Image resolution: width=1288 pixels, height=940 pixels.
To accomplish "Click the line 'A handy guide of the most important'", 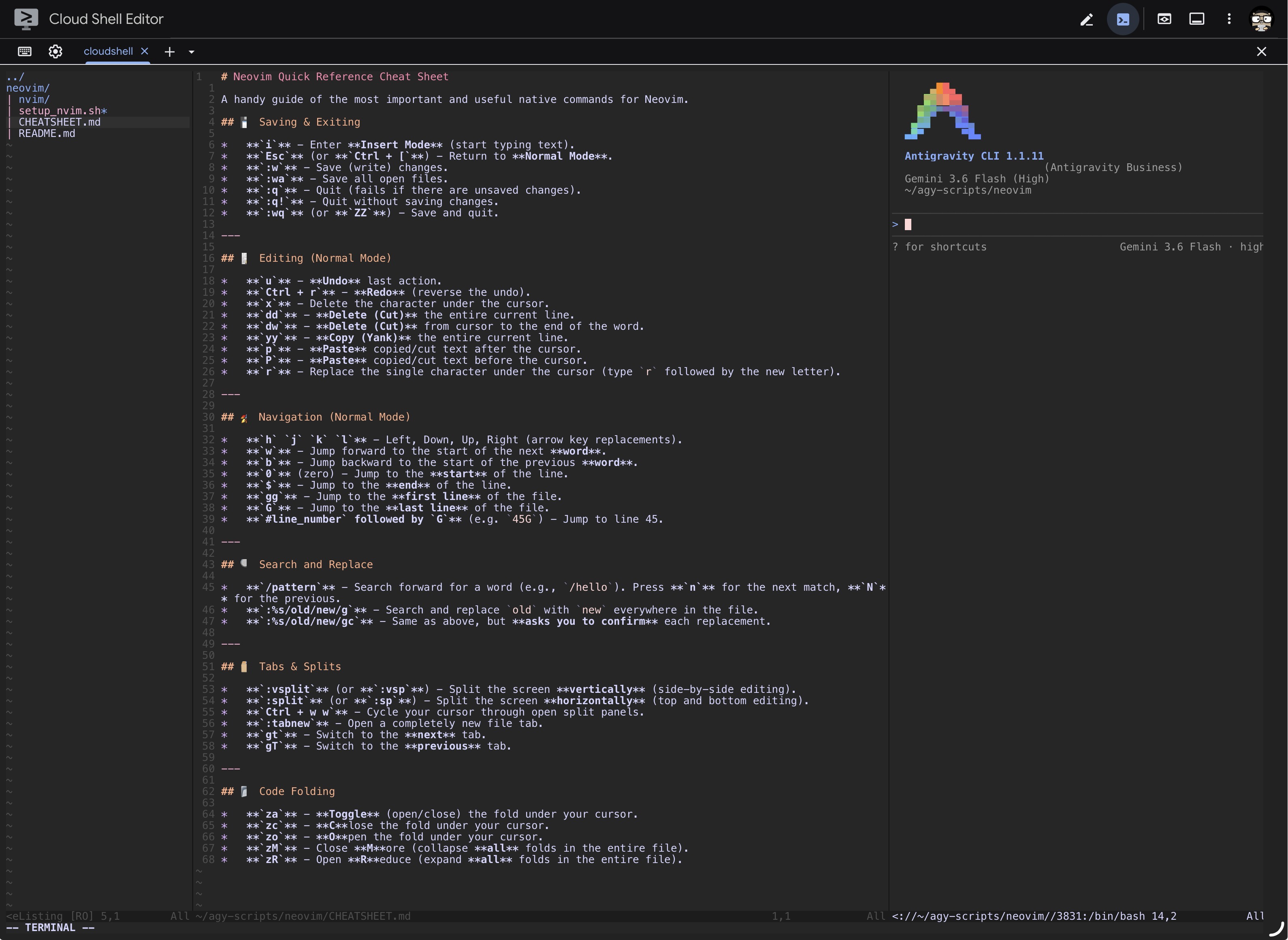I will 454,100.
